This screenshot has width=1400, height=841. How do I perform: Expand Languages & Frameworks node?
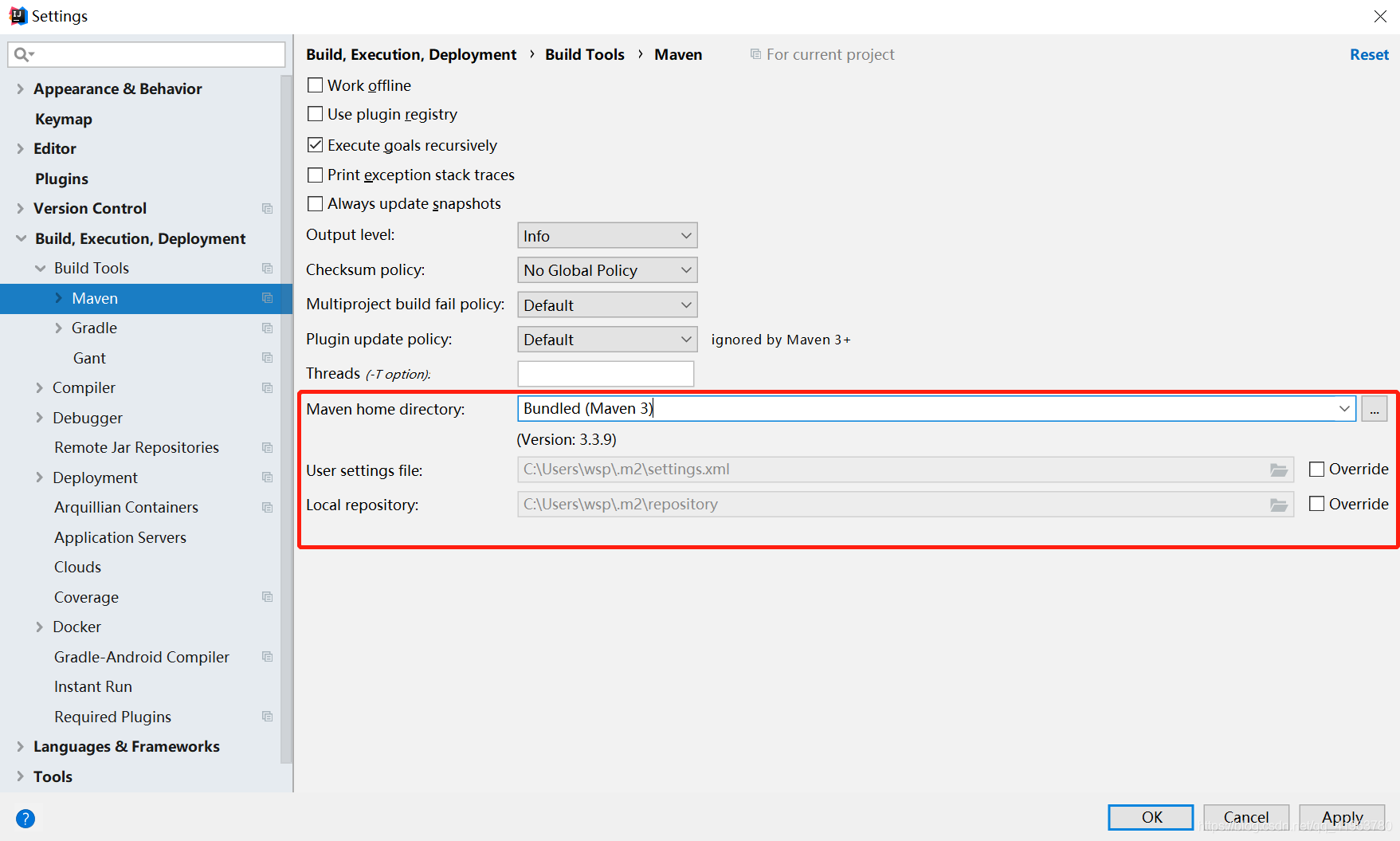click(x=21, y=747)
